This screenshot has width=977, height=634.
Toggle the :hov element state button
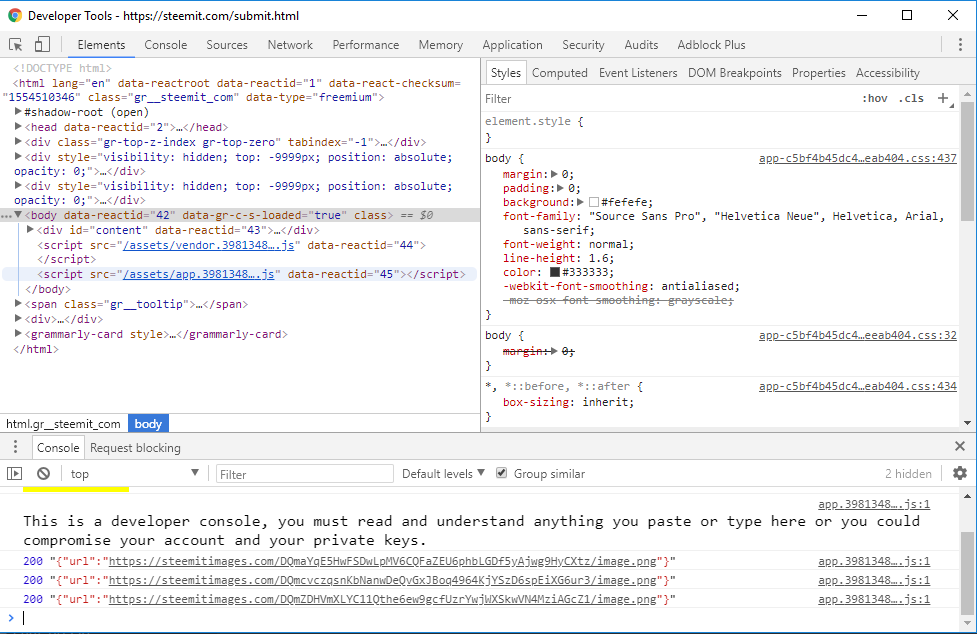click(875, 98)
